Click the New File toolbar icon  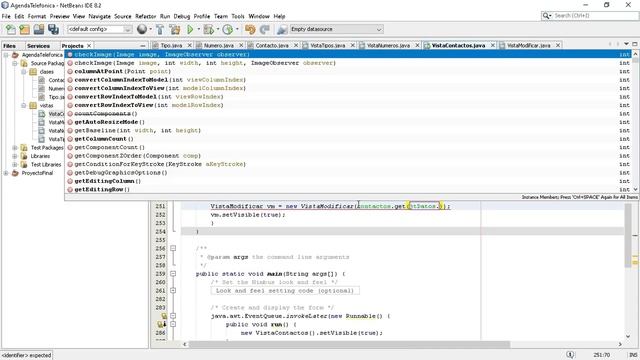click(11, 29)
